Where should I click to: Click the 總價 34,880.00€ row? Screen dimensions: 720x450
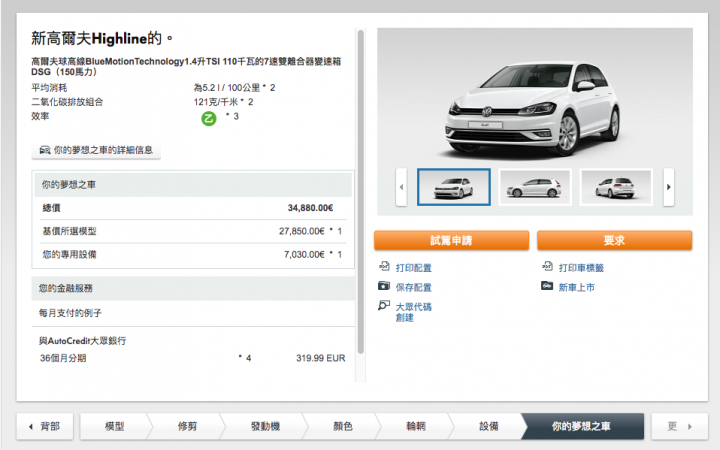pyautogui.click(x=193, y=208)
